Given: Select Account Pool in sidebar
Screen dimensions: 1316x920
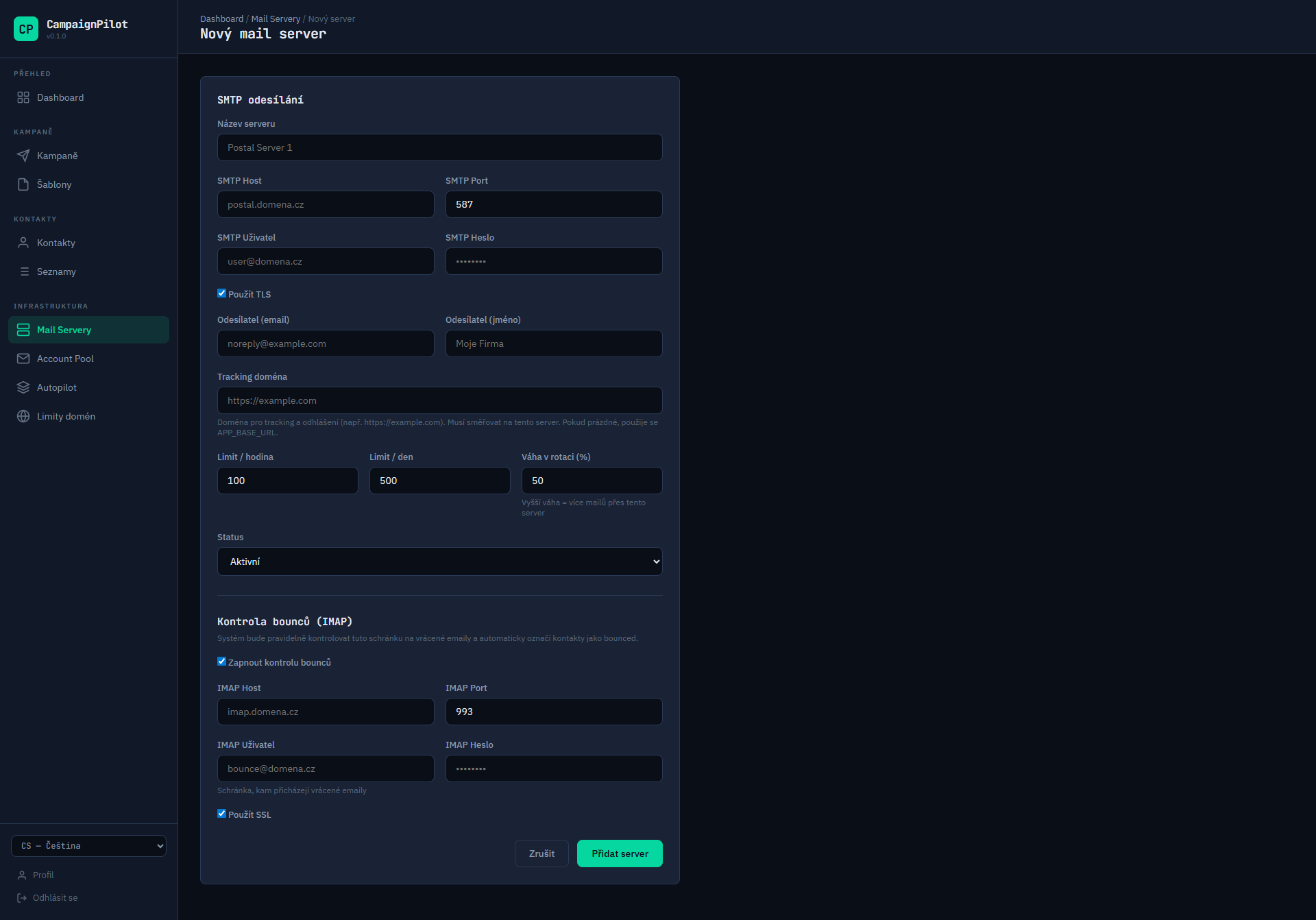Looking at the screenshot, I should pyautogui.click(x=88, y=359).
